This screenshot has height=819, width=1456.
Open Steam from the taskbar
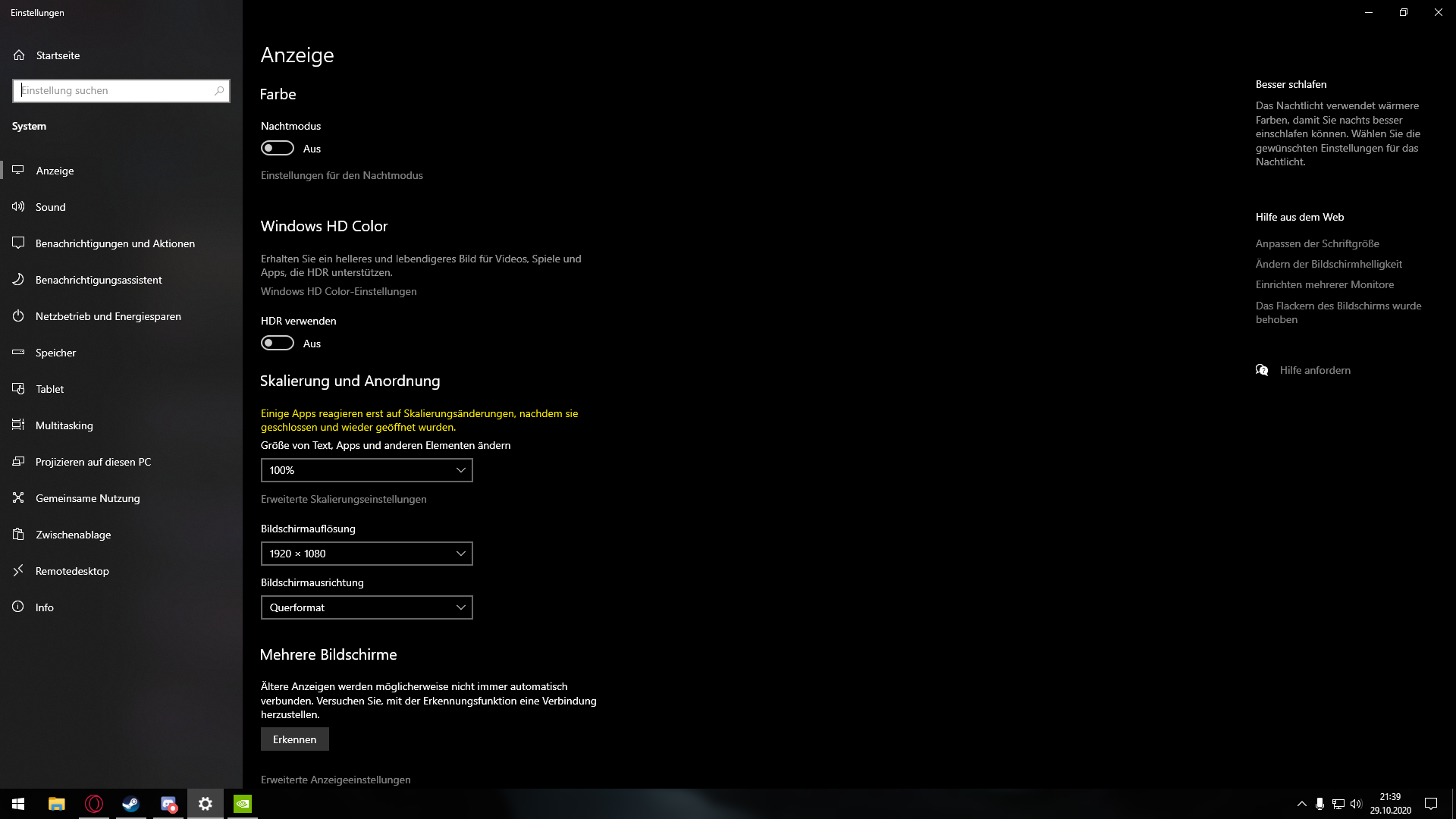coord(130,804)
